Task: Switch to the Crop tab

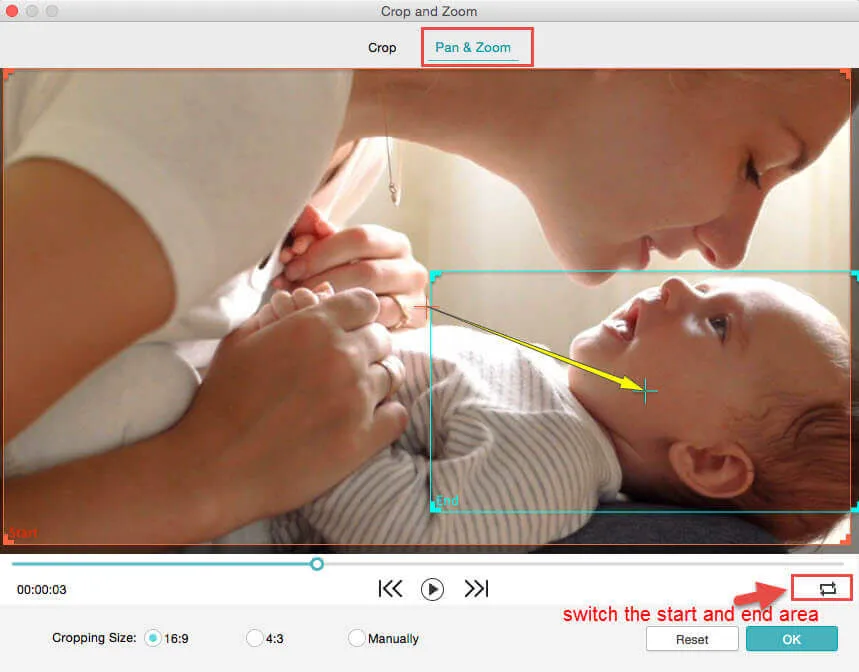Action: click(x=382, y=48)
